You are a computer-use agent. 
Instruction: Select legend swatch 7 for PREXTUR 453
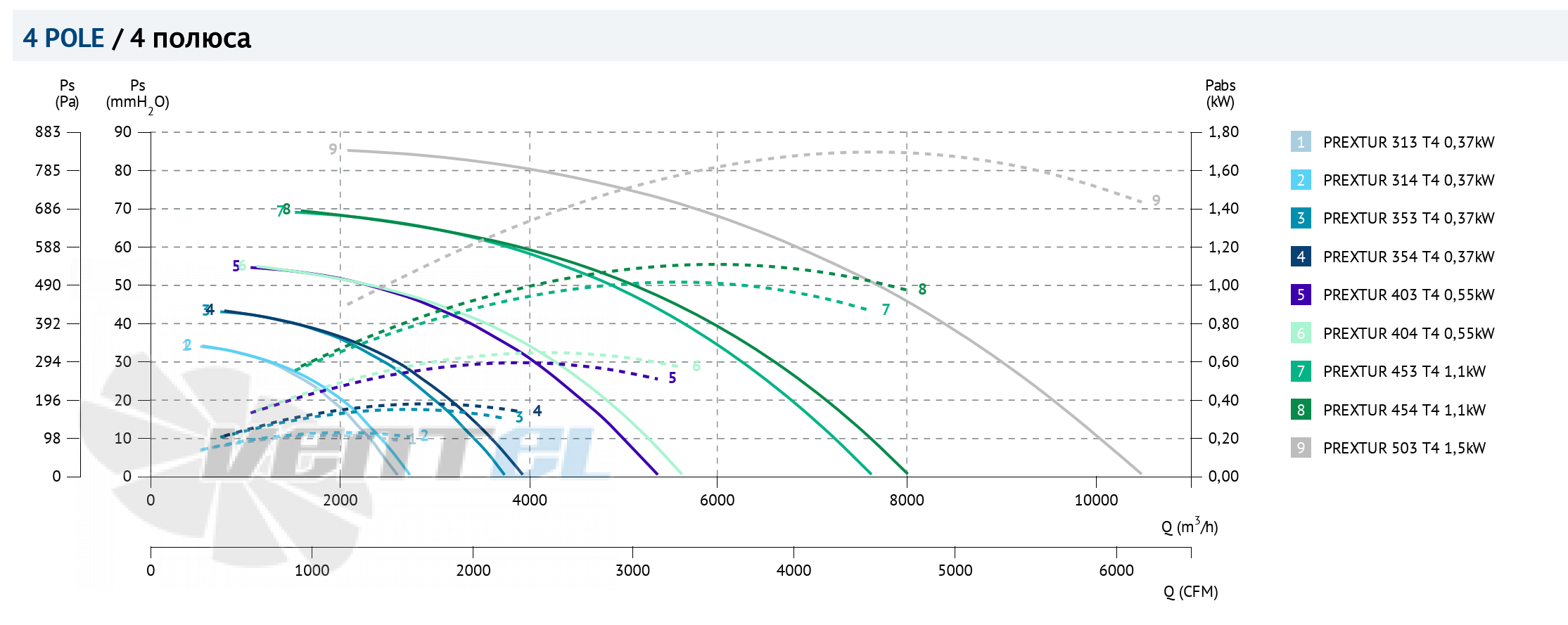(x=1301, y=371)
